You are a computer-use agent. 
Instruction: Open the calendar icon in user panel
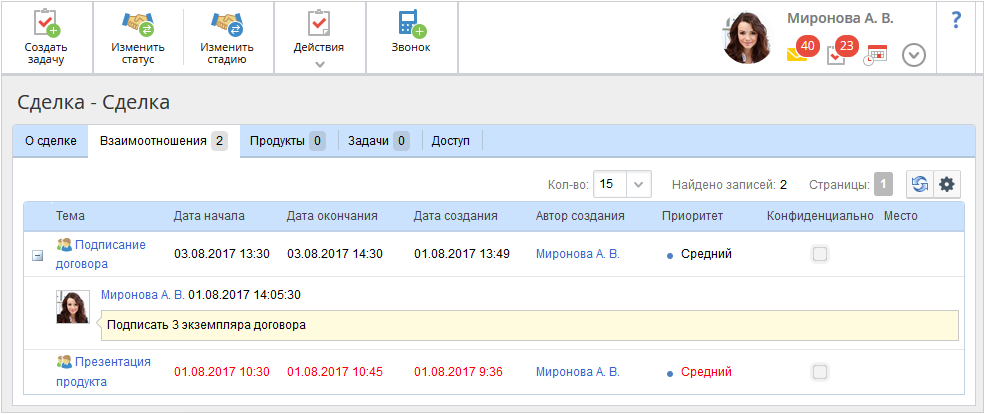[x=876, y=55]
